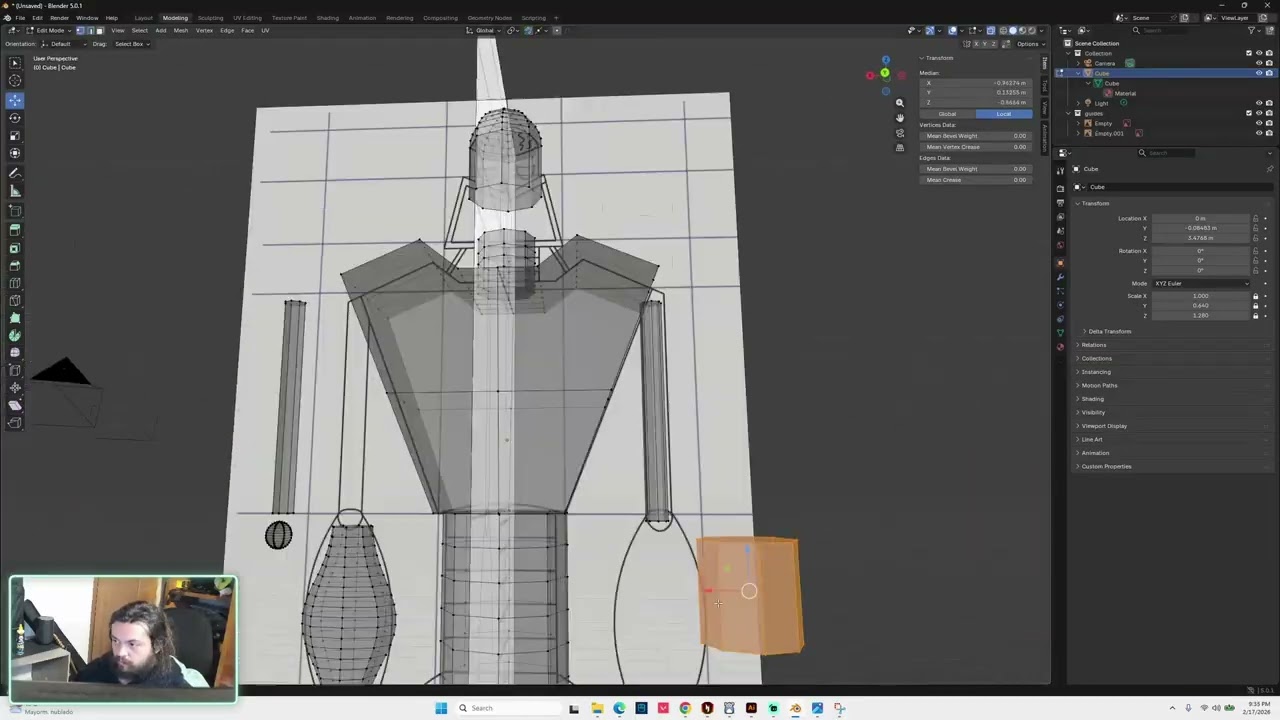Open the Tool sidebar tab
Screen dimensions: 1280x720
click(x=1044, y=85)
